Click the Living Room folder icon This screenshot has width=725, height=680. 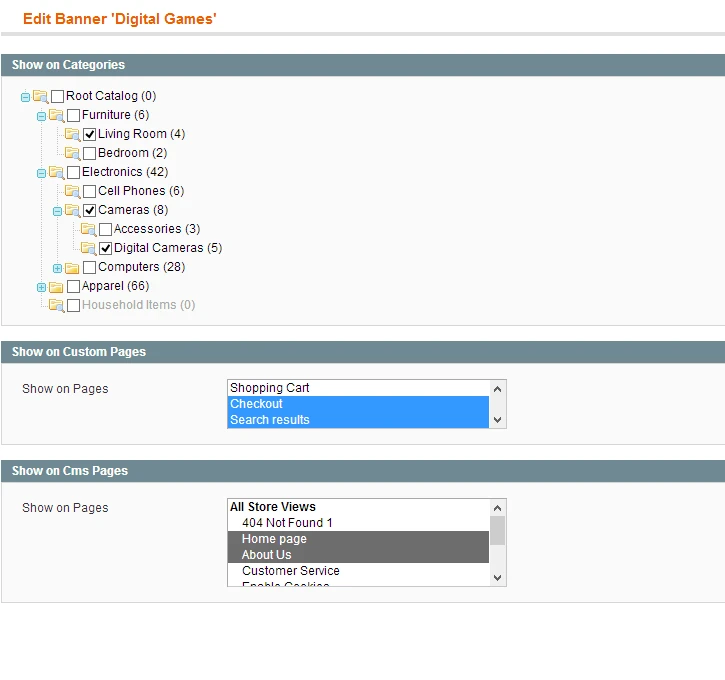tap(72, 135)
